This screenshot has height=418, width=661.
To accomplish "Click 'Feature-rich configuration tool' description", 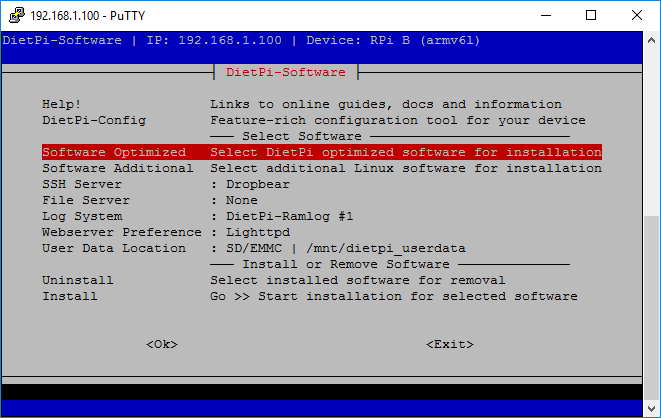I will click(398, 120).
